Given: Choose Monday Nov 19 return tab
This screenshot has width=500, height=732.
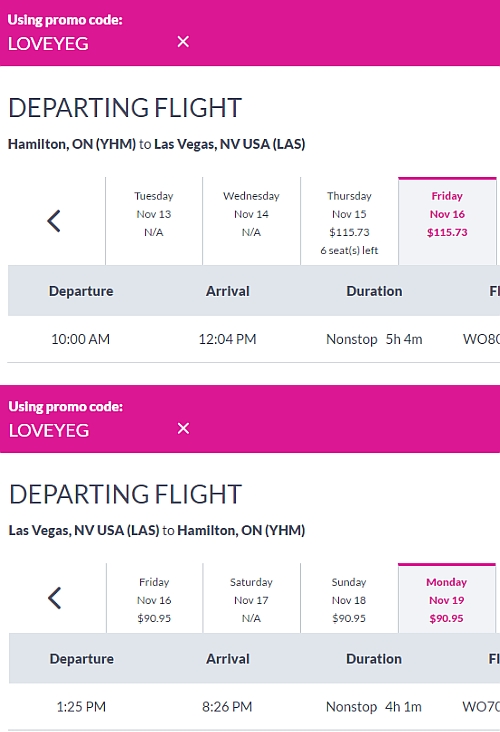Looking at the screenshot, I should (x=447, y=598).
